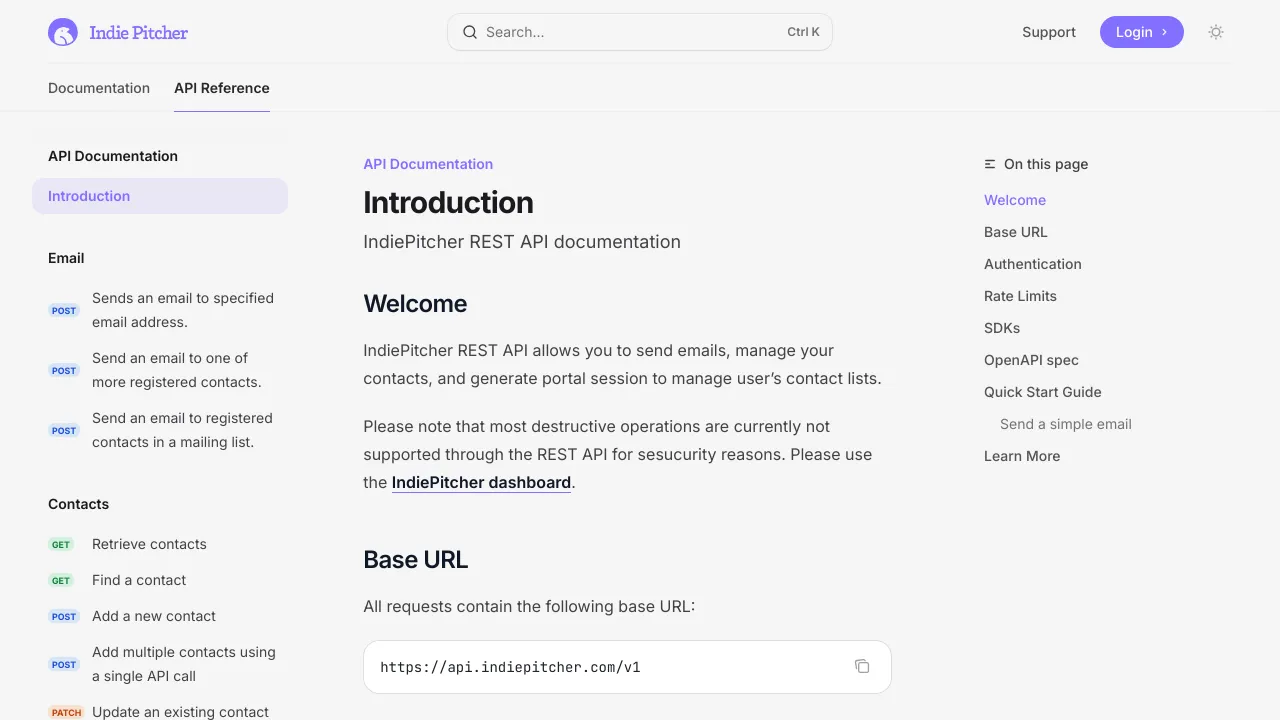Focus the Search input field
1280x720 pixels.
click(640, 32)
